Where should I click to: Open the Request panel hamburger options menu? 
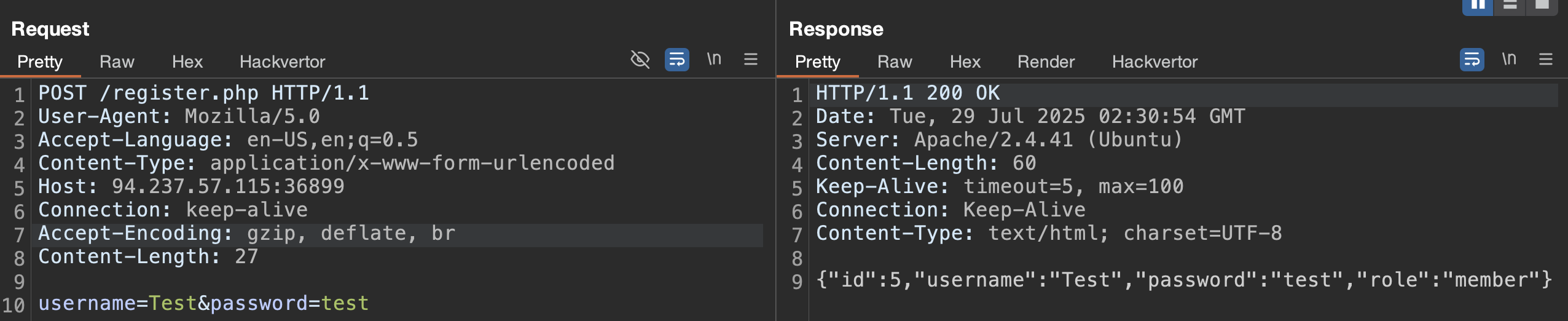pyautogui.click(x=751, y=59)
